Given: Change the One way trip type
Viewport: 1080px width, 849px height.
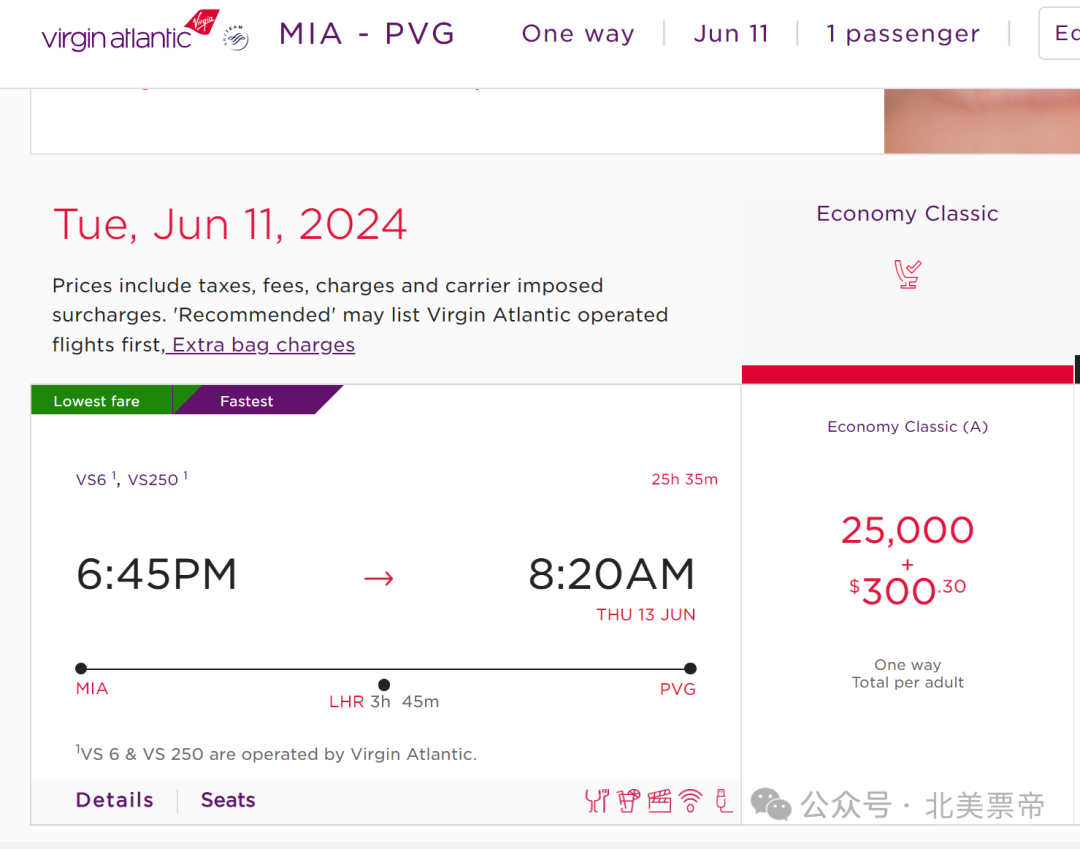Looking at the screenshot, I should tap(578, 33).
